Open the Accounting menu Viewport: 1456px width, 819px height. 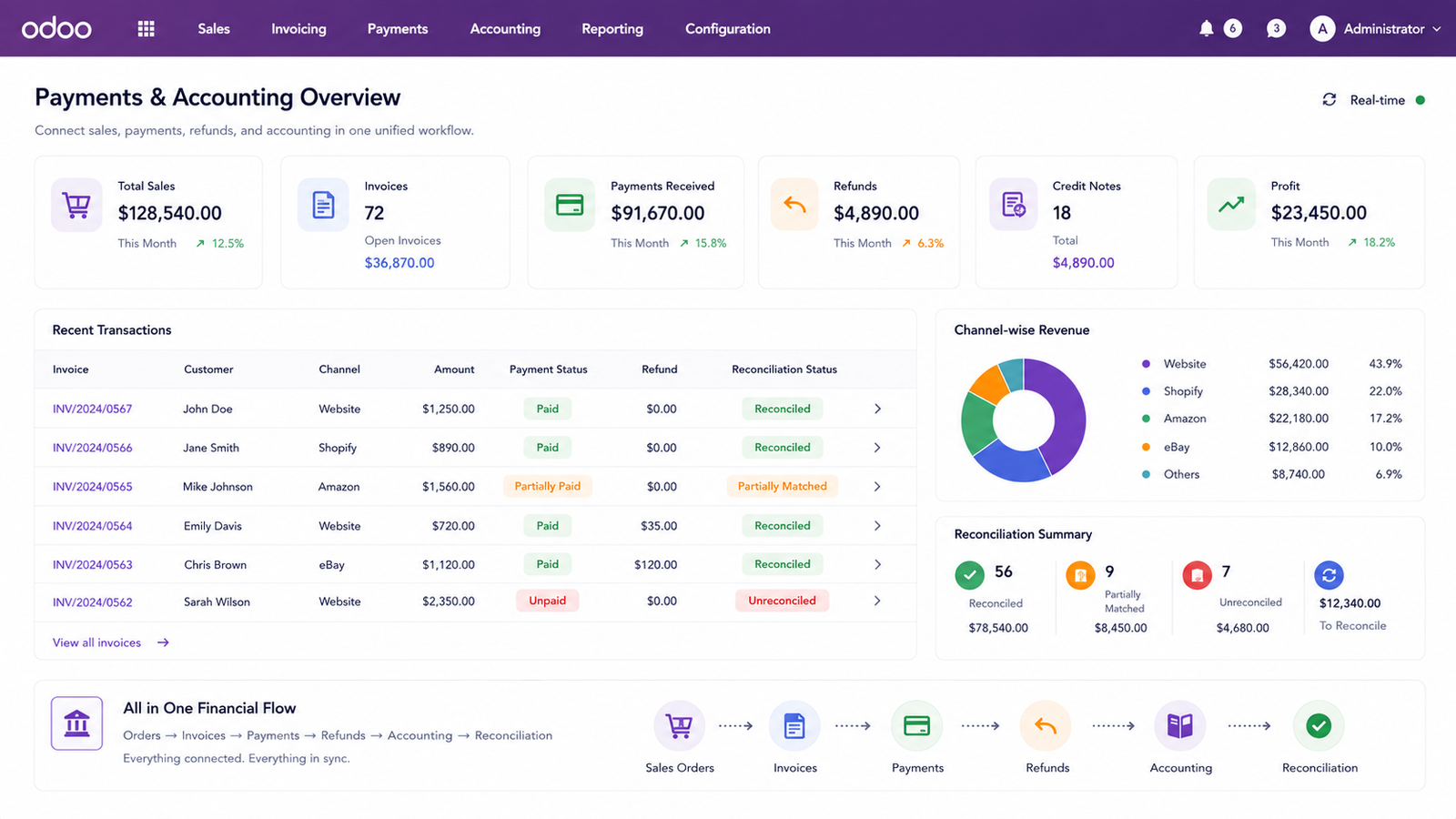click(x=505, y=29)
